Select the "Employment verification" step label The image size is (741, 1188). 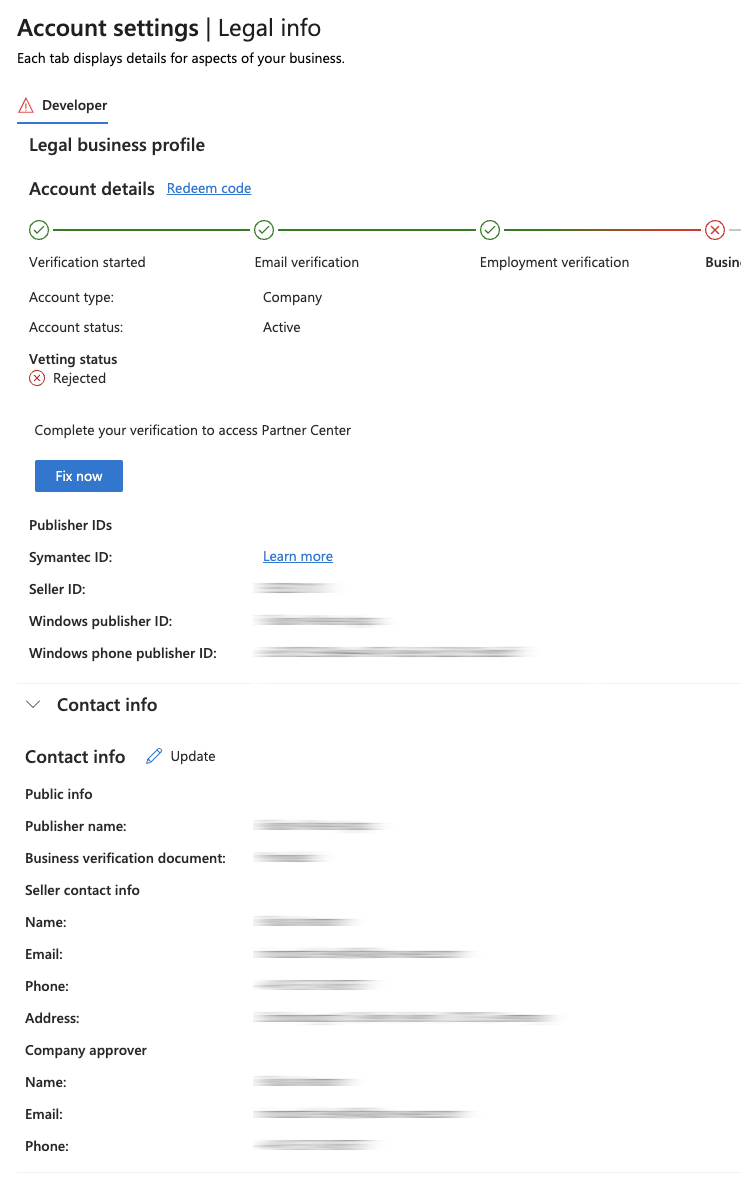pyautogui.click(x=555, y=262)
